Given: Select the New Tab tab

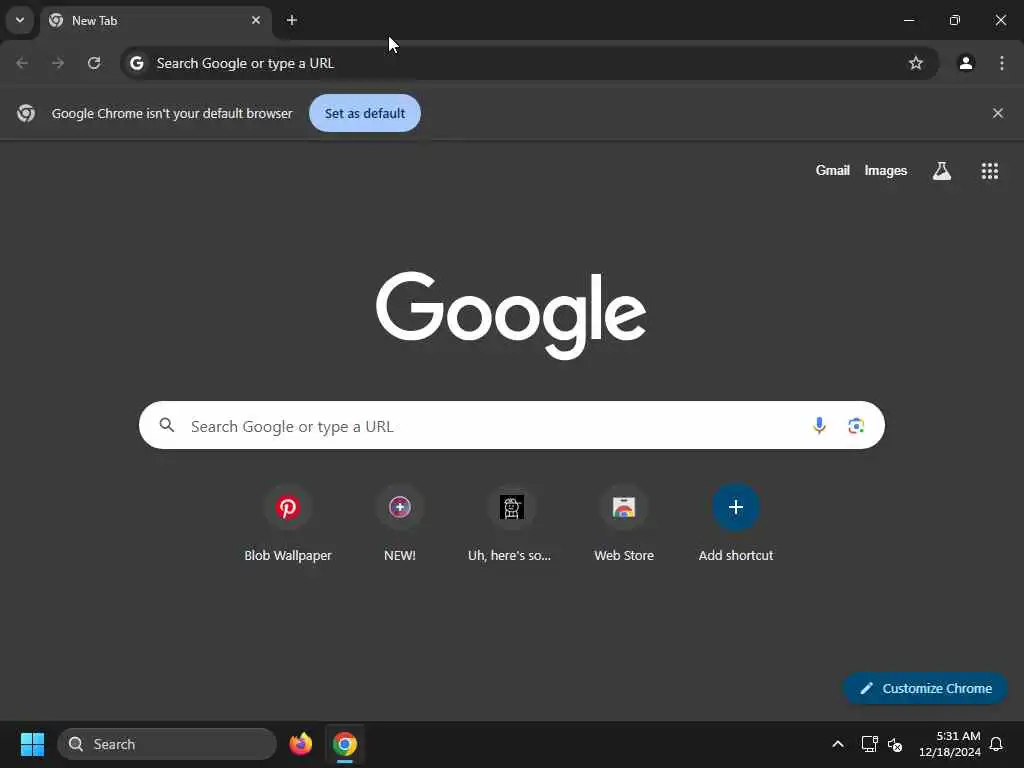Looking at the screenshot, I should pos(155,21).
